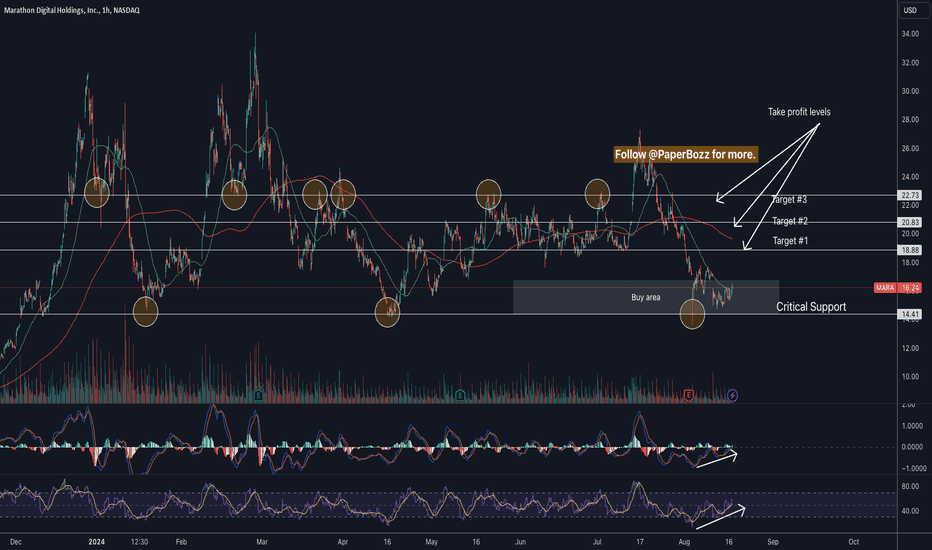The width and height of the screenshot is (932, 550).
Task: Click the 2024 label on time axis
Action: (96, 542)
